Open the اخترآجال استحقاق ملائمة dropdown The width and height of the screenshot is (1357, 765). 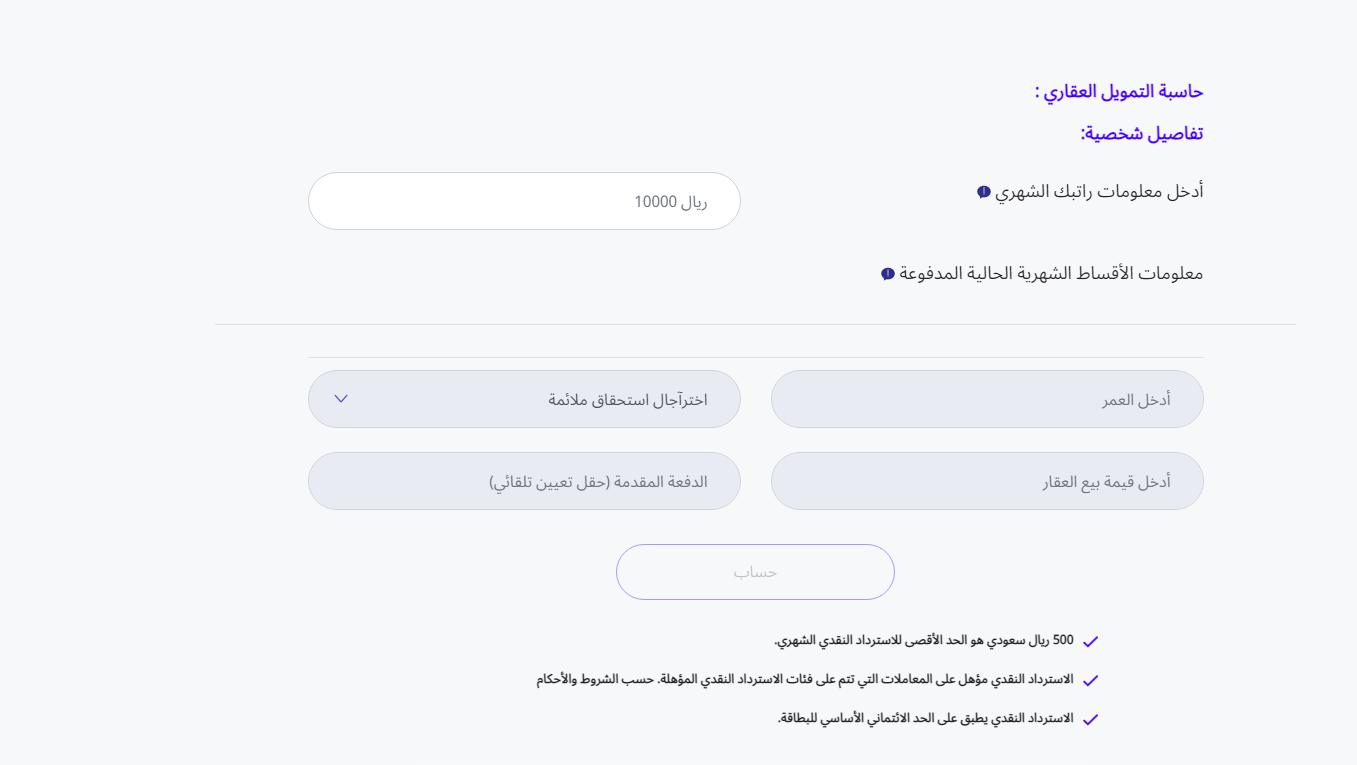point(524,399)
